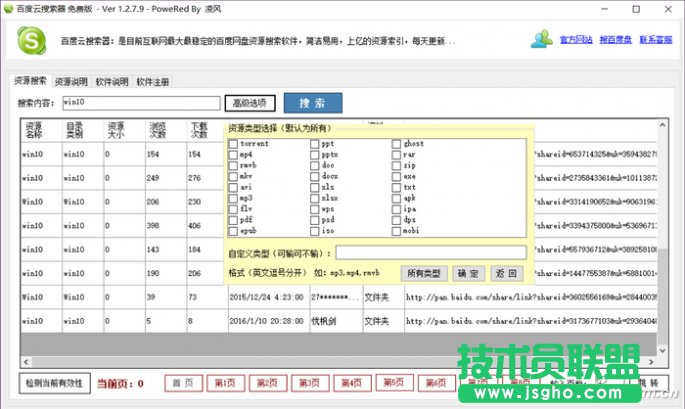The image size is (685, 409).
Task: Tick the mp3 checkbox
Action: point(233,198)
